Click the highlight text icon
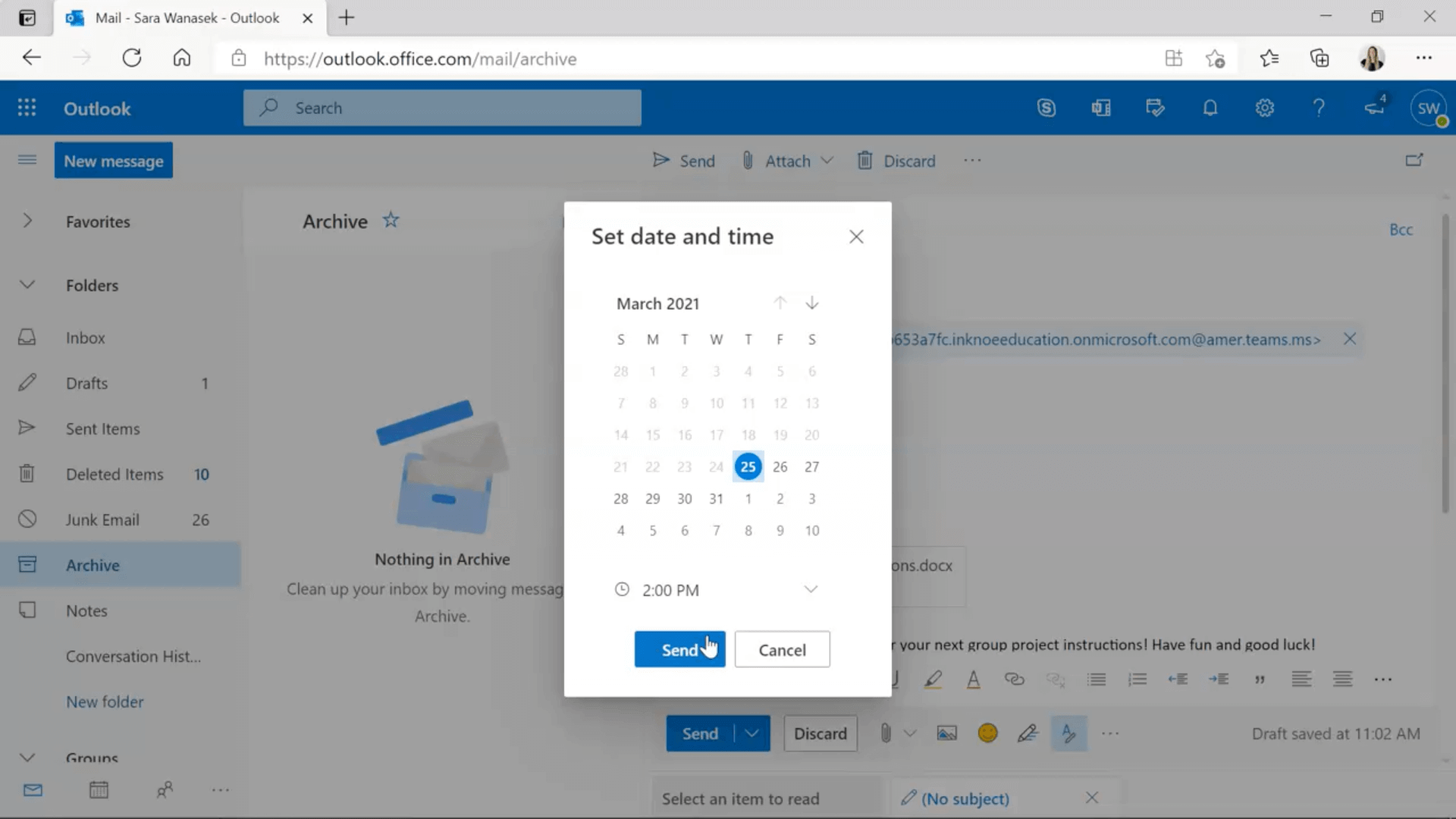This screenshot has width=1456, height=819. 932,680
